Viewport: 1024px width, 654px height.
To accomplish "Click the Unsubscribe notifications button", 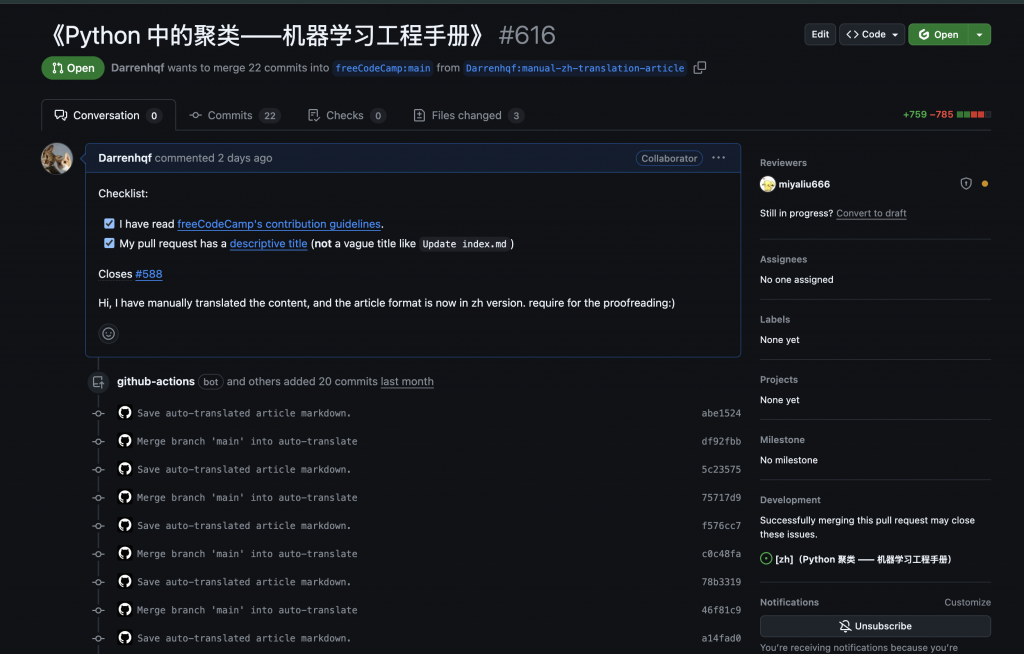I will pos(875,626).
